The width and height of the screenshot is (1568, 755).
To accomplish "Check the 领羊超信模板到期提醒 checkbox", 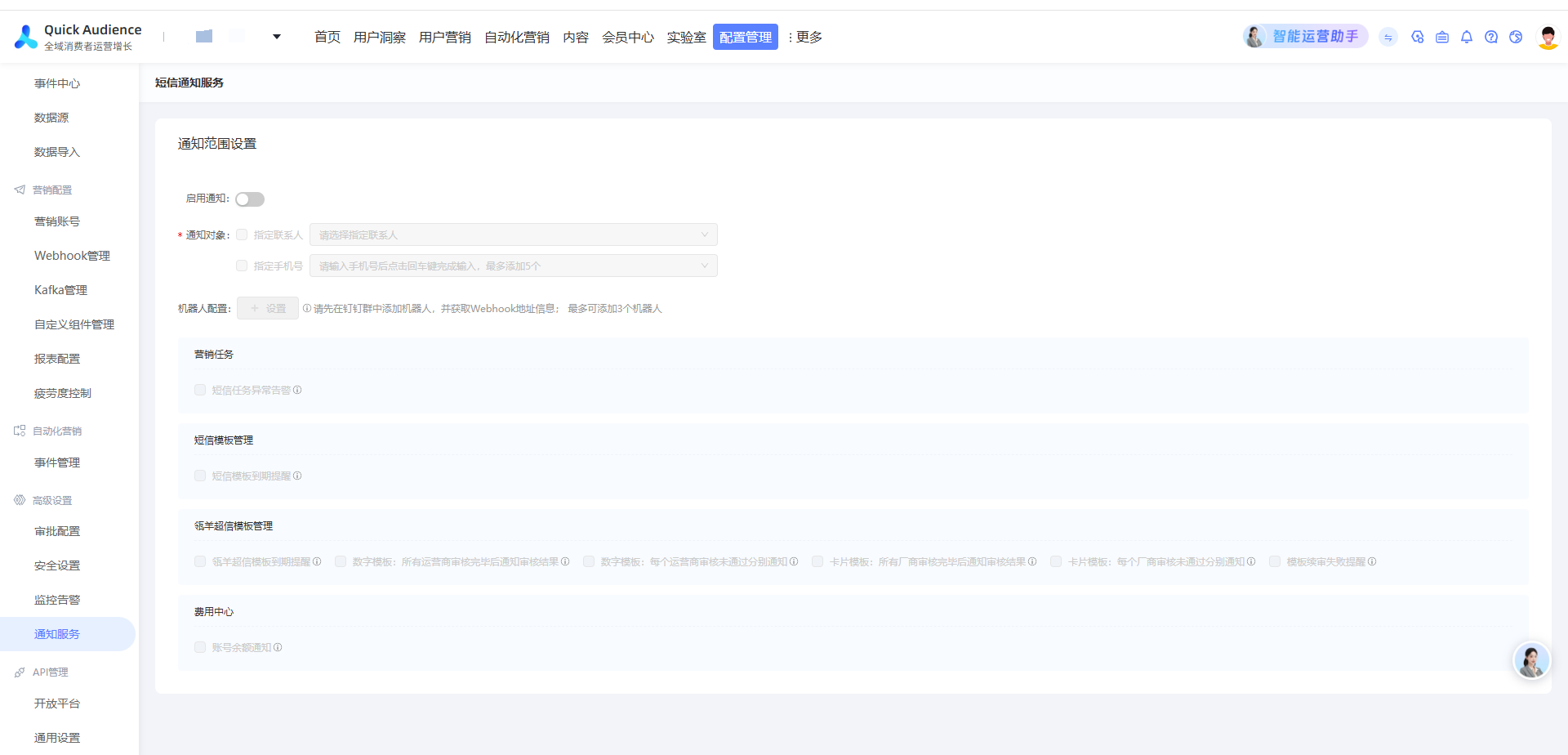I will coord(200,562).
